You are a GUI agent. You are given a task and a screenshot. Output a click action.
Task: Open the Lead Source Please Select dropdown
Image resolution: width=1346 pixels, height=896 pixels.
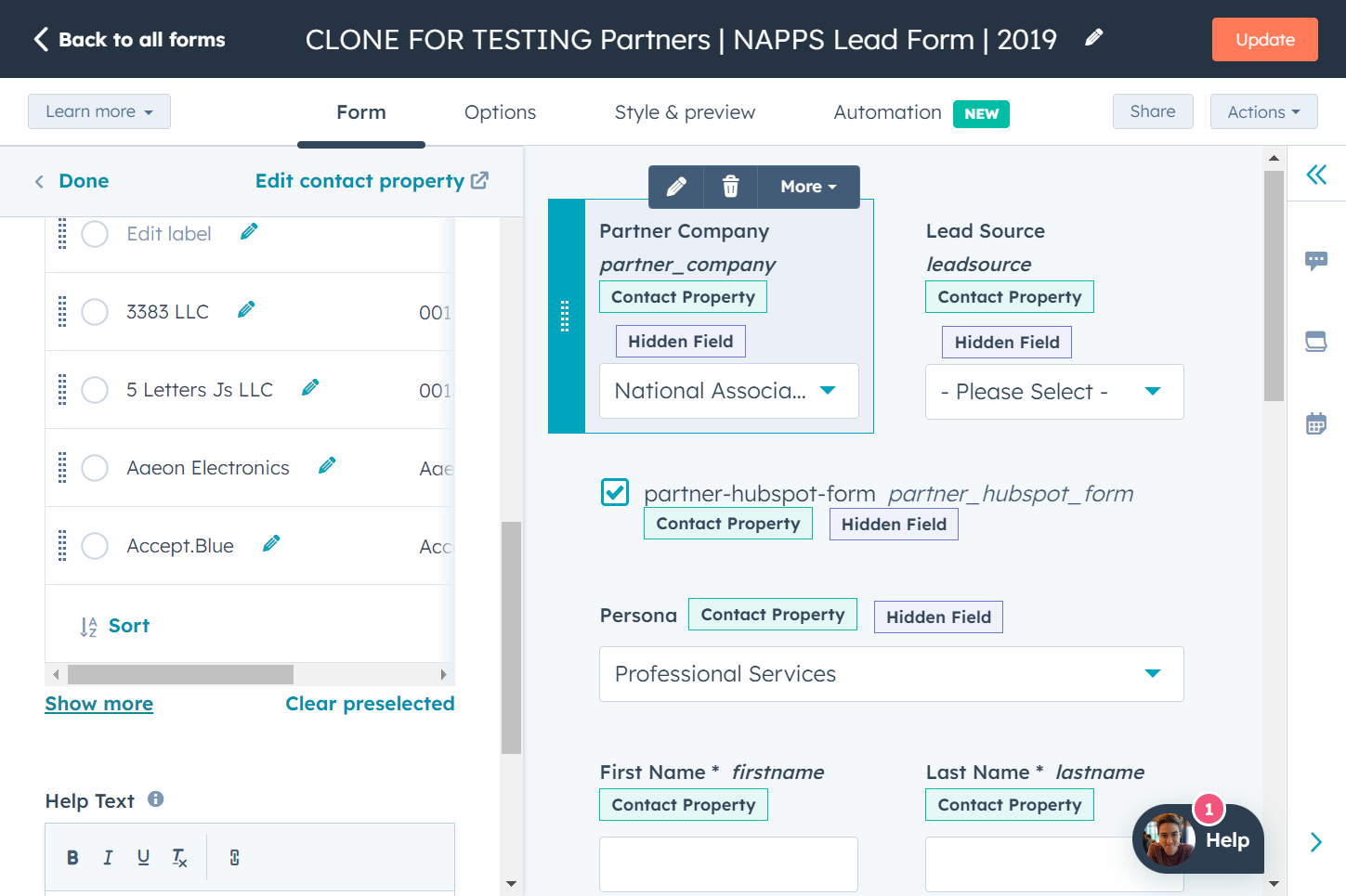point(1054,392)
